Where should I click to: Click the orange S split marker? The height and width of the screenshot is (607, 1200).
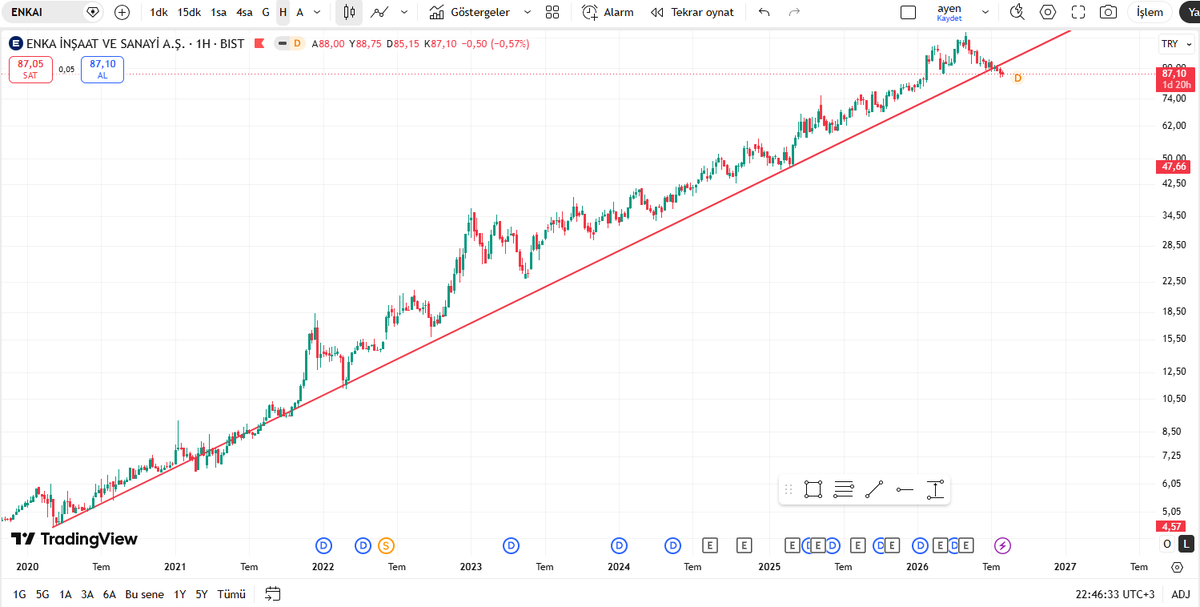pyautogui.click(x=387, y=545)
